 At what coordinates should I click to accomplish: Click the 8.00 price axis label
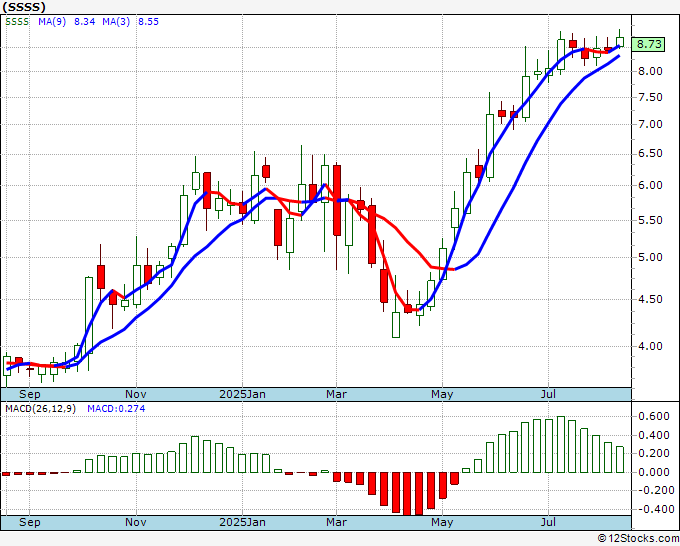pos(650,72)
